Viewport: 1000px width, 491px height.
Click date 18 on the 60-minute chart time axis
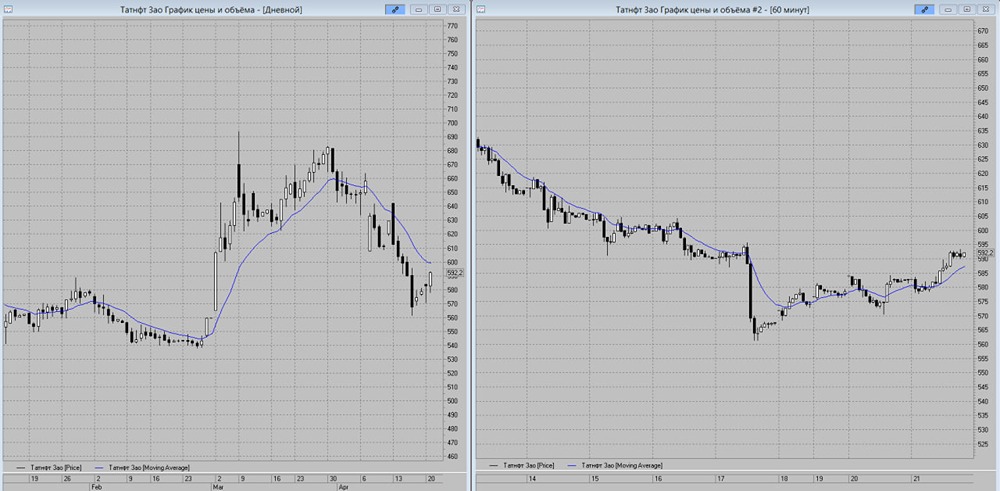coord(784,478)
